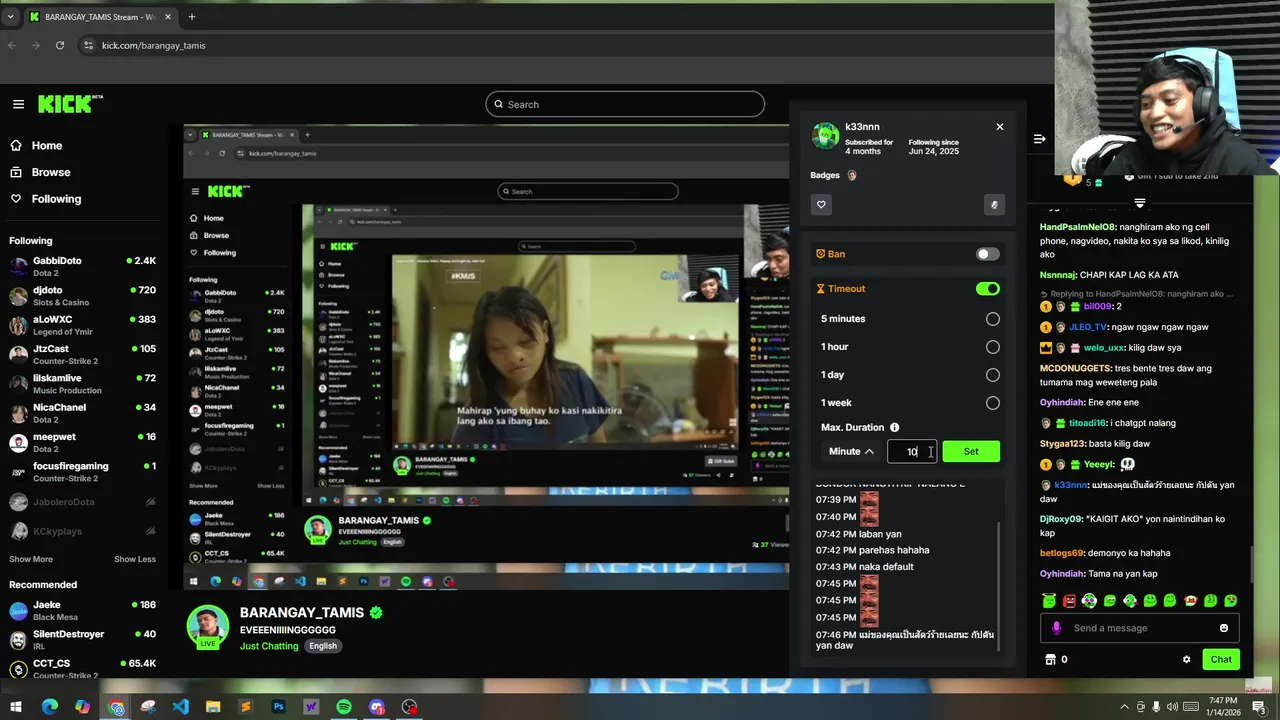Click the purple microphone icon in chat box
Viewport: 1280px width, 720px height.
[1056, 628]
